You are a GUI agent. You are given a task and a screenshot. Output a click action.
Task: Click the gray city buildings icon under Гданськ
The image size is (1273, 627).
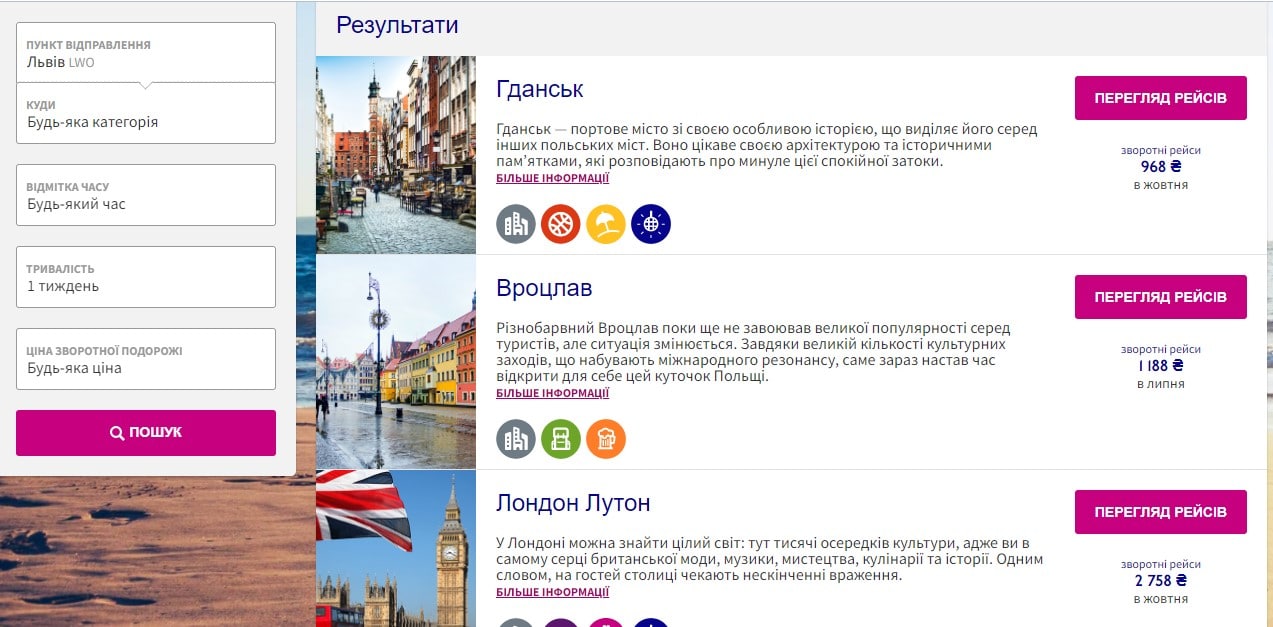516,225
